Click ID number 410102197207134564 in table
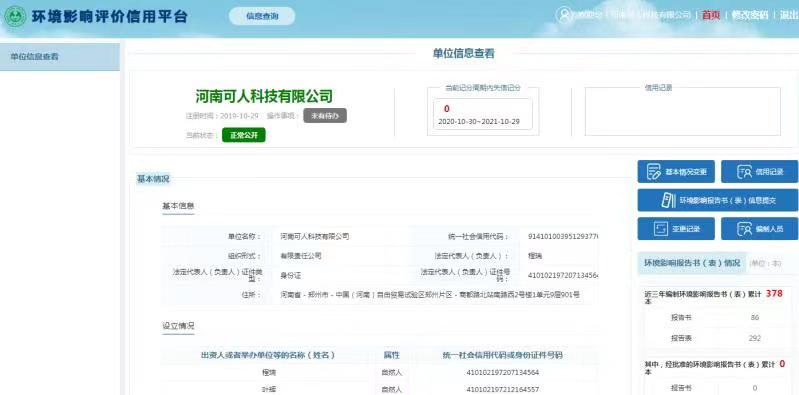Screen dimensions: 799x395 point(502,373)
